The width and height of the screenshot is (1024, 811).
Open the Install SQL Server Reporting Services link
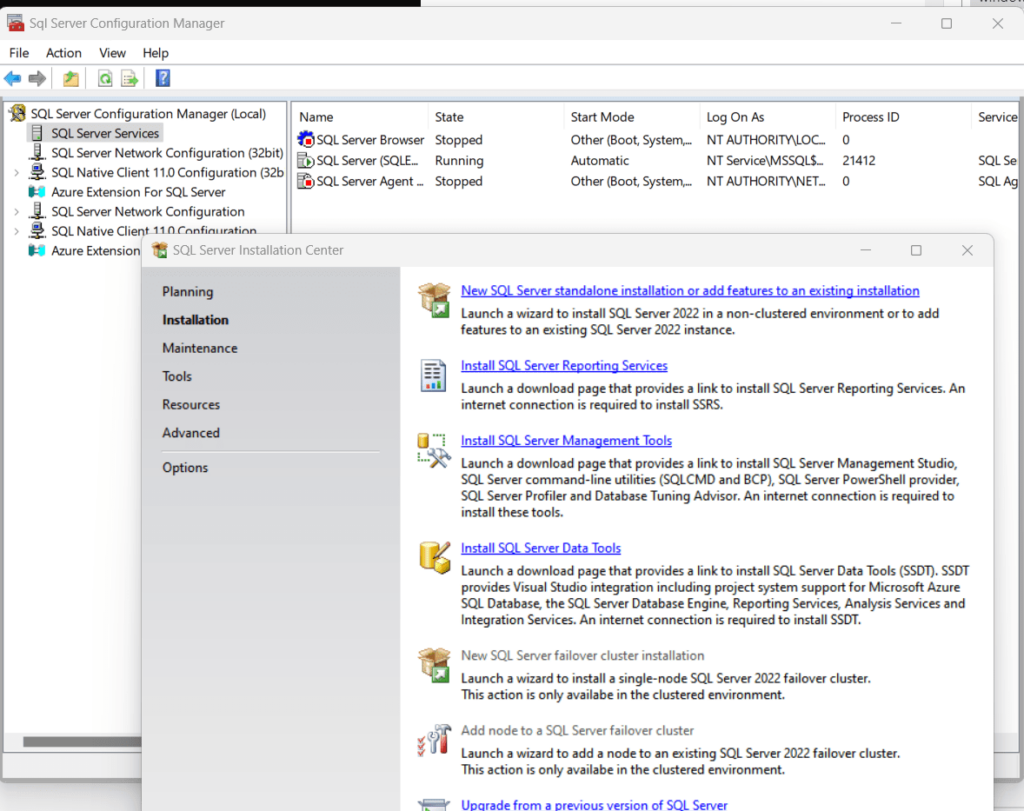563,366
